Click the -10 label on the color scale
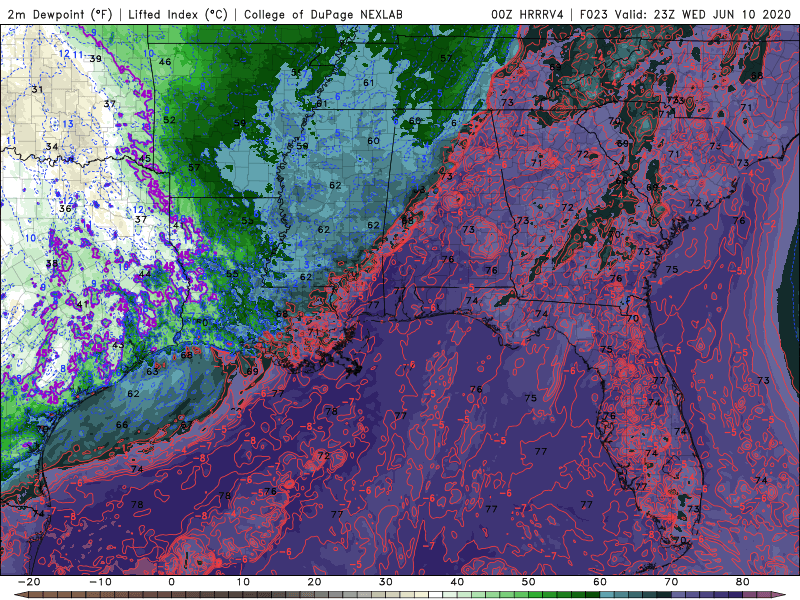Image resolution: width=800 pixels, height=600 pixels. 100,582
